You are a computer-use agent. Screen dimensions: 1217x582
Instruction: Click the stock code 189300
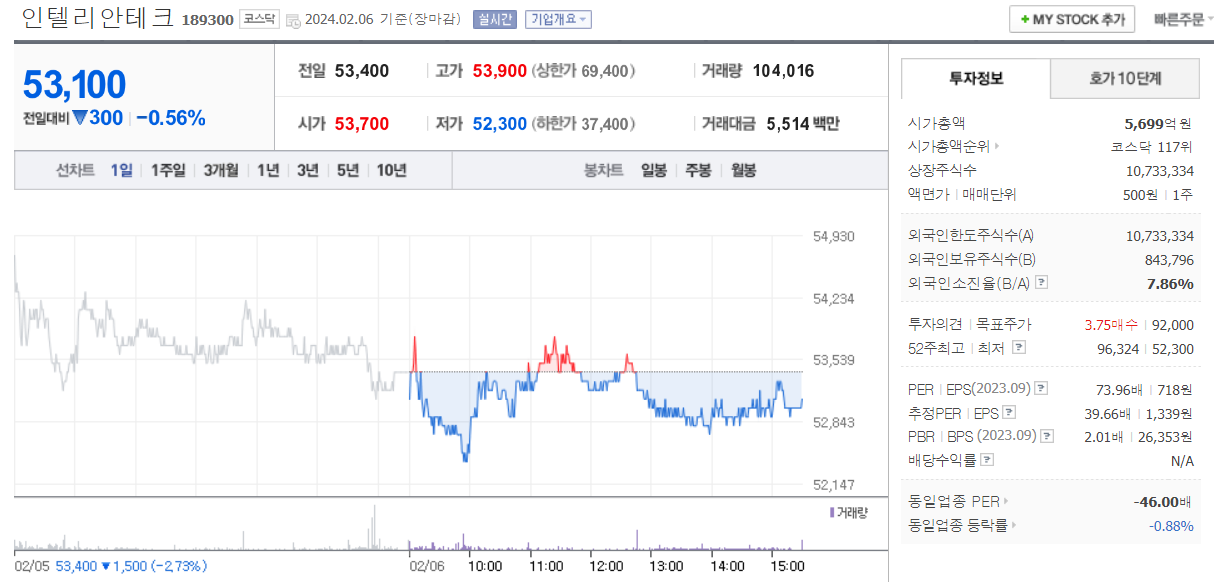pos(208,19)
